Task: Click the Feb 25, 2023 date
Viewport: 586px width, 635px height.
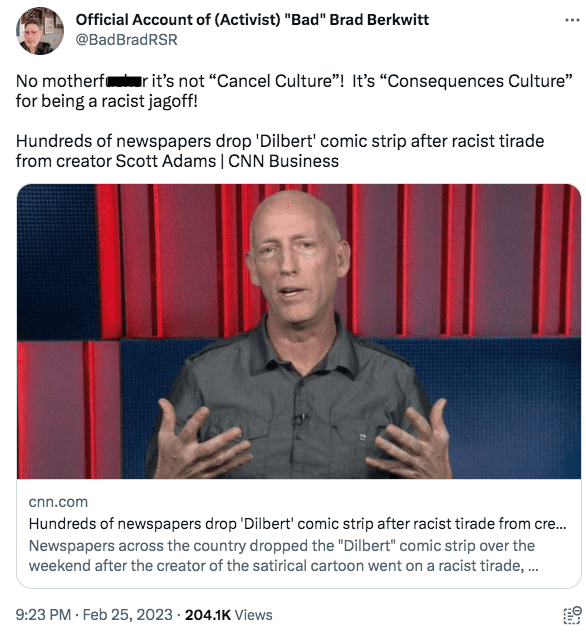Action: point(128,615)
